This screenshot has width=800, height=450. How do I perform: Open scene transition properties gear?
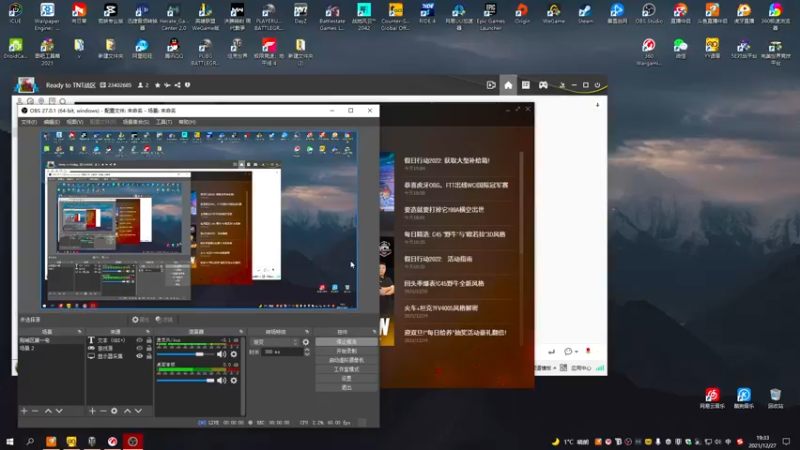pyautogui.click(x=306, y=342)
